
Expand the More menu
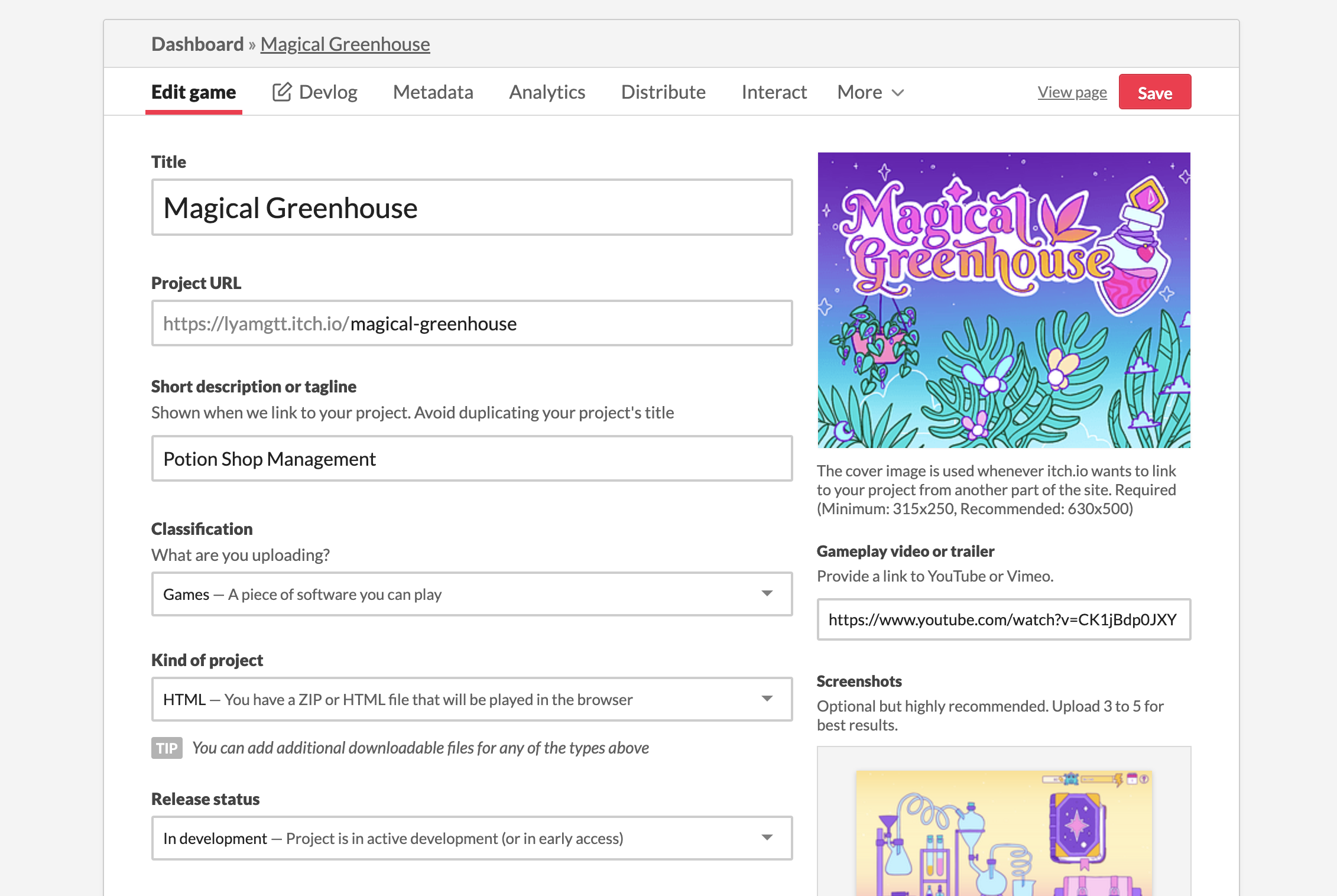pyautogui.click(x=871, y=92)
